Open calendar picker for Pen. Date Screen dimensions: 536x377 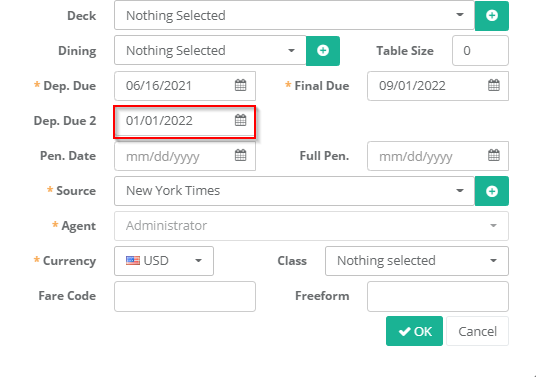click(240, 155)
